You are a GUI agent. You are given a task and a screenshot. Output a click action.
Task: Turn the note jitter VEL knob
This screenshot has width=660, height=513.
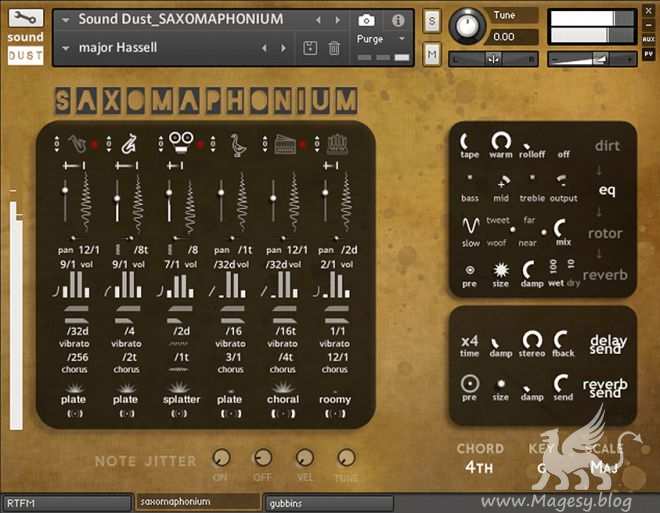coord(305,457)
